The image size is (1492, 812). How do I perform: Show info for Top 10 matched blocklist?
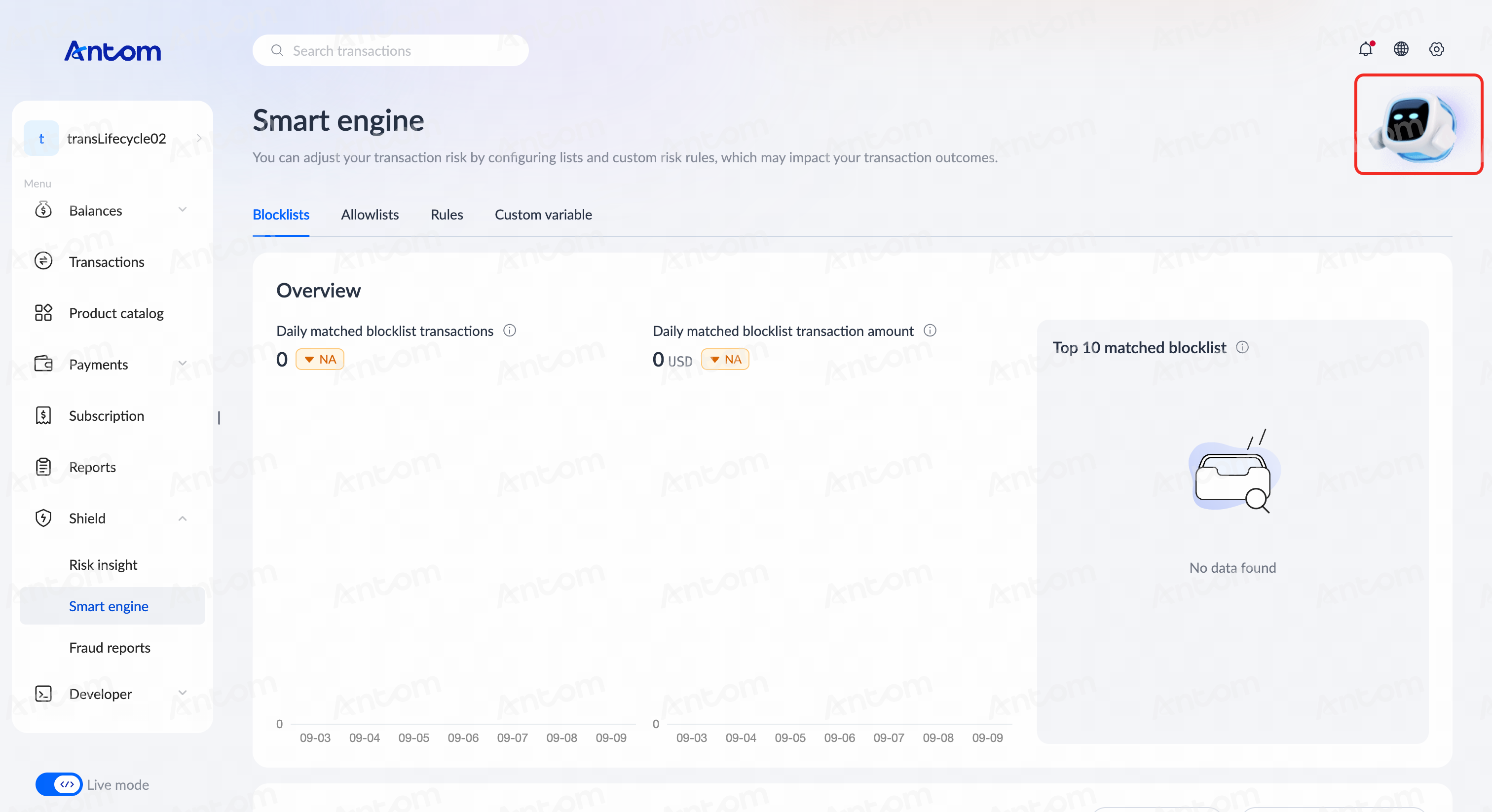1242,347
